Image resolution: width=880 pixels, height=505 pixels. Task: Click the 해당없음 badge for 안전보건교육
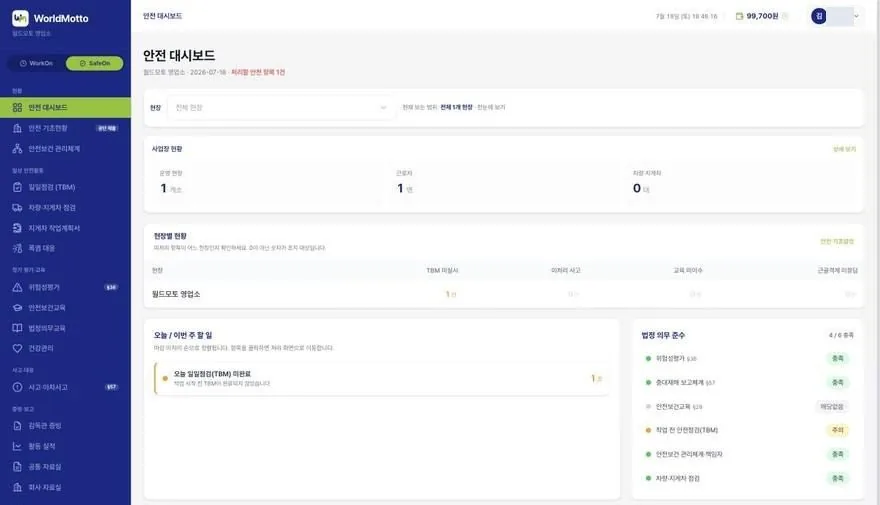[x=832, y=406]
